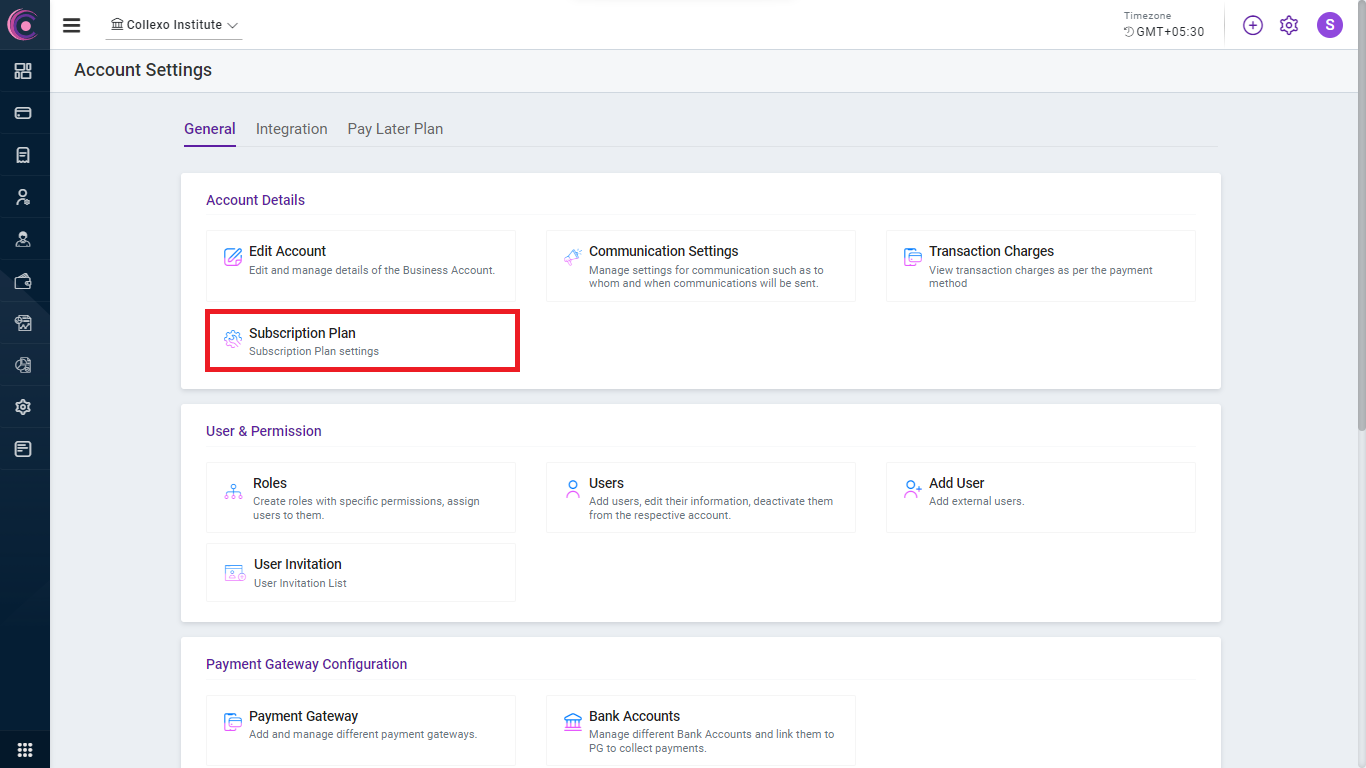The height and width of the screenshot is (768, 1366).
Task: Open the Transaction Charges card
Action: tap(1040, 265)
